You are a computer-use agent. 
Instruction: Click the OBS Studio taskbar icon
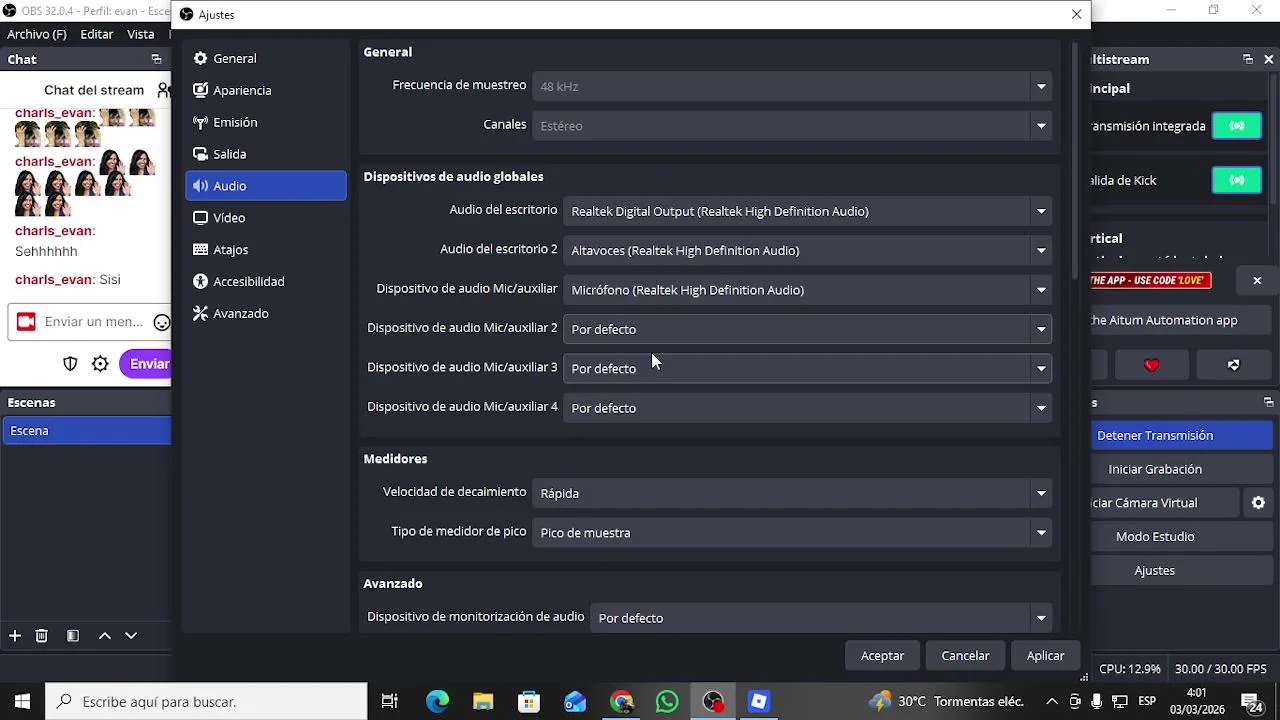(713, 701)
